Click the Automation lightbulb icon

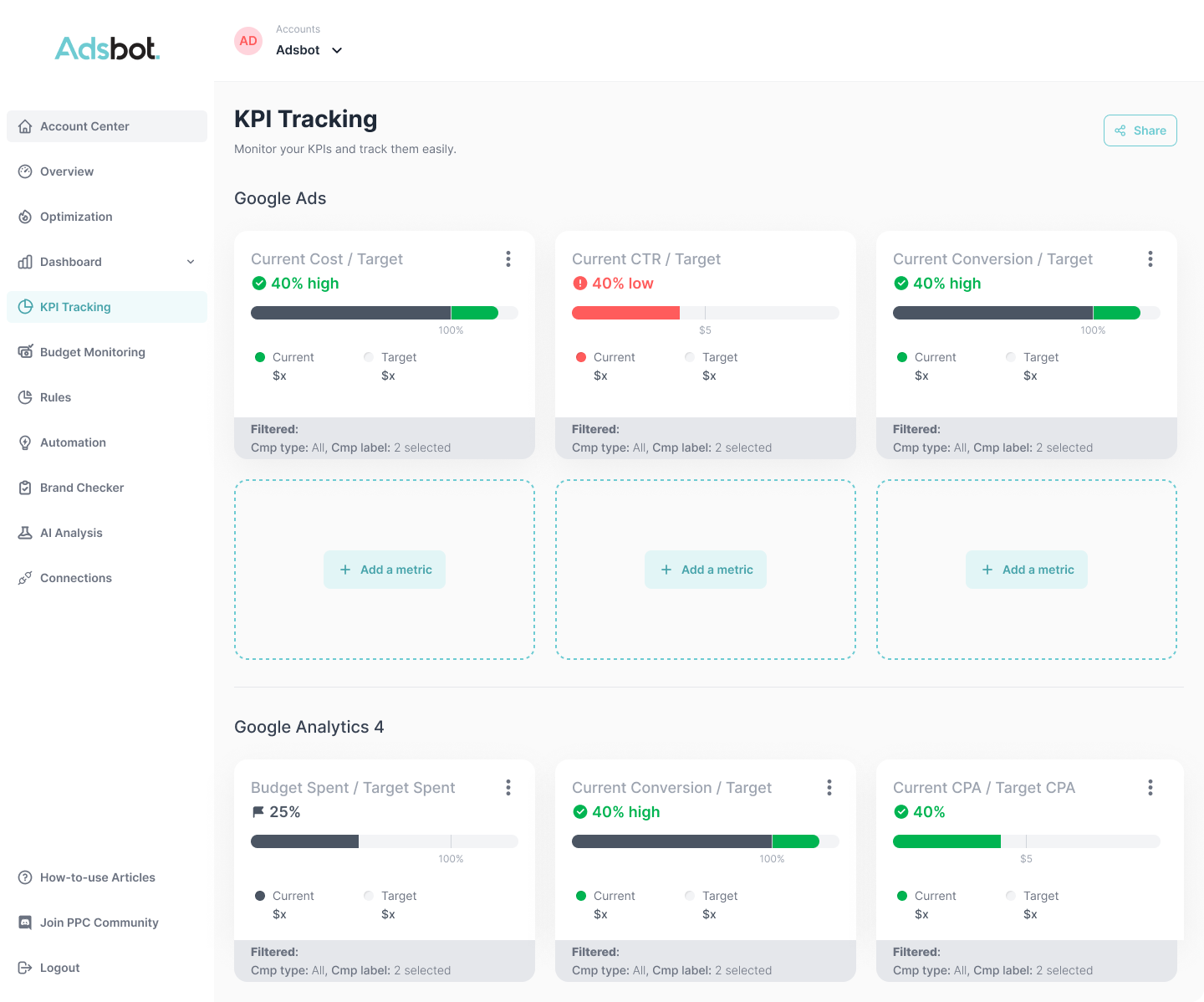tap(25, 442)
